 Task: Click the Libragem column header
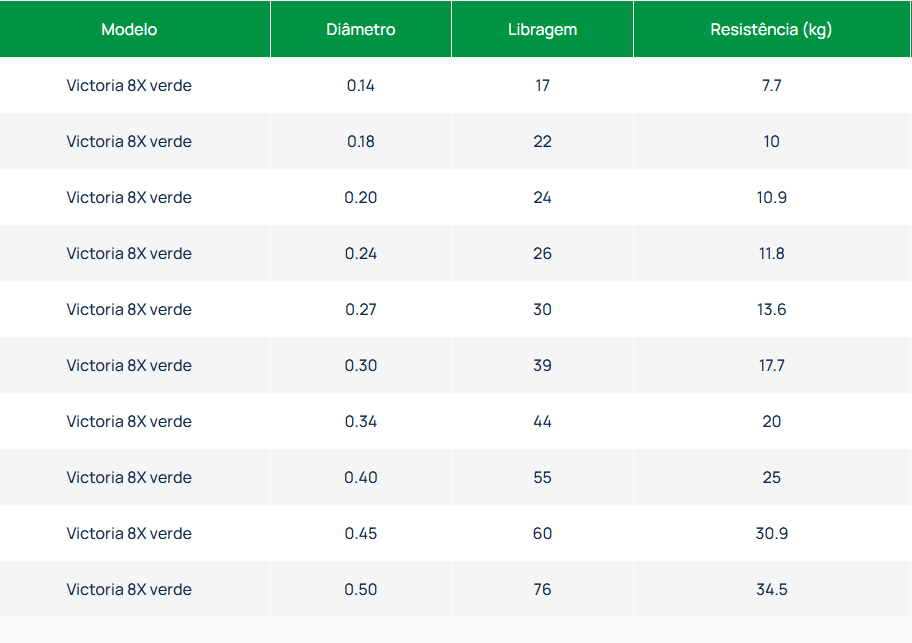tap(543, 30)
